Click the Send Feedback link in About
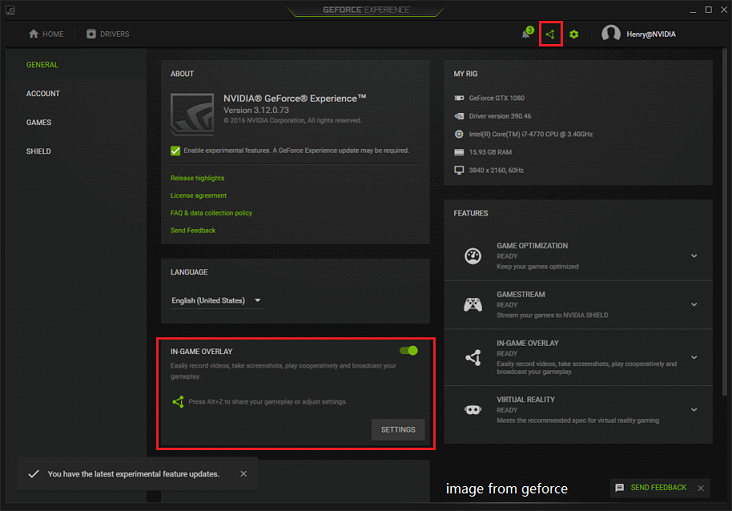The height and width of the screenshot is (511, 732). [193, 231]
